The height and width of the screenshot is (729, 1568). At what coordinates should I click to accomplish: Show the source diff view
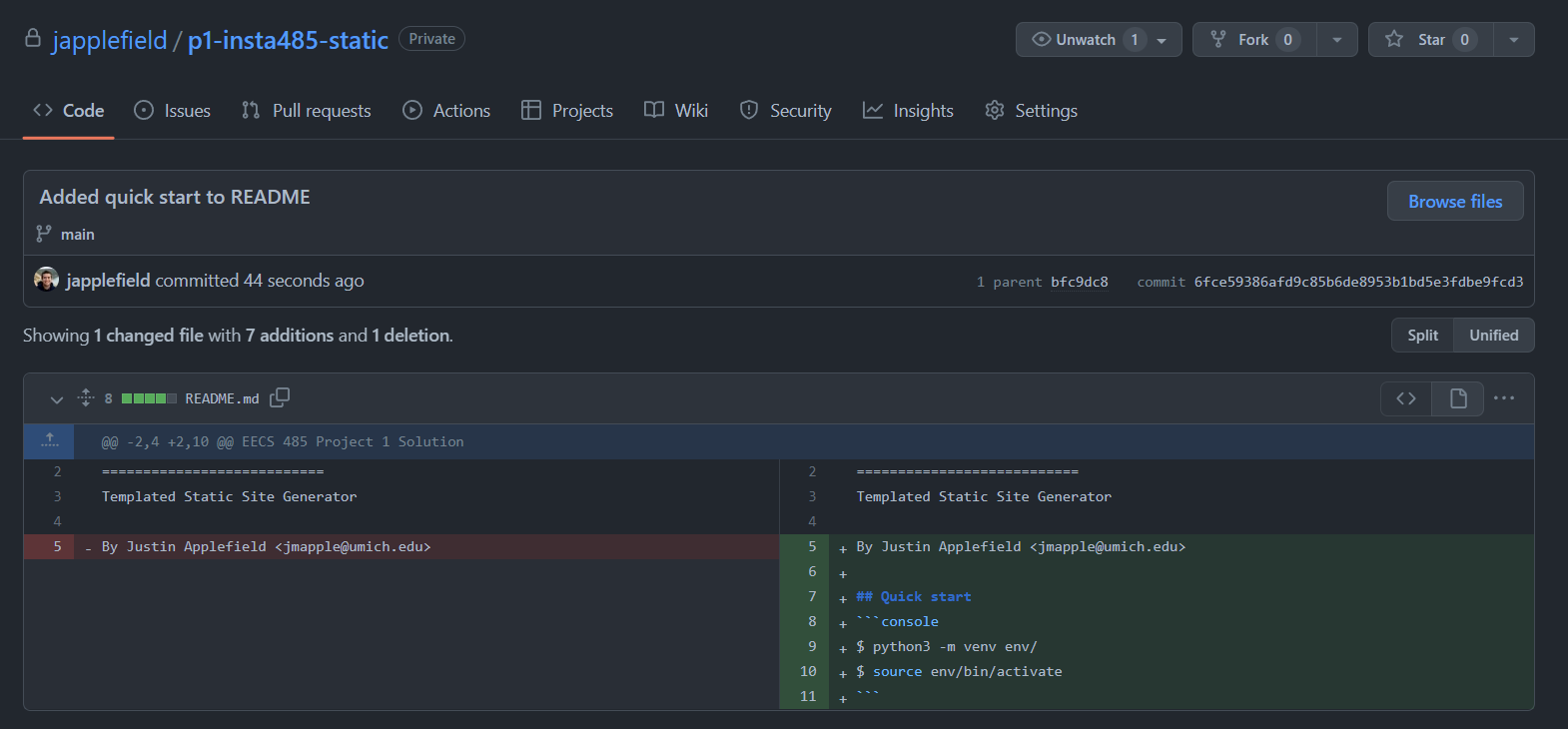click(x=1406, y=398)
